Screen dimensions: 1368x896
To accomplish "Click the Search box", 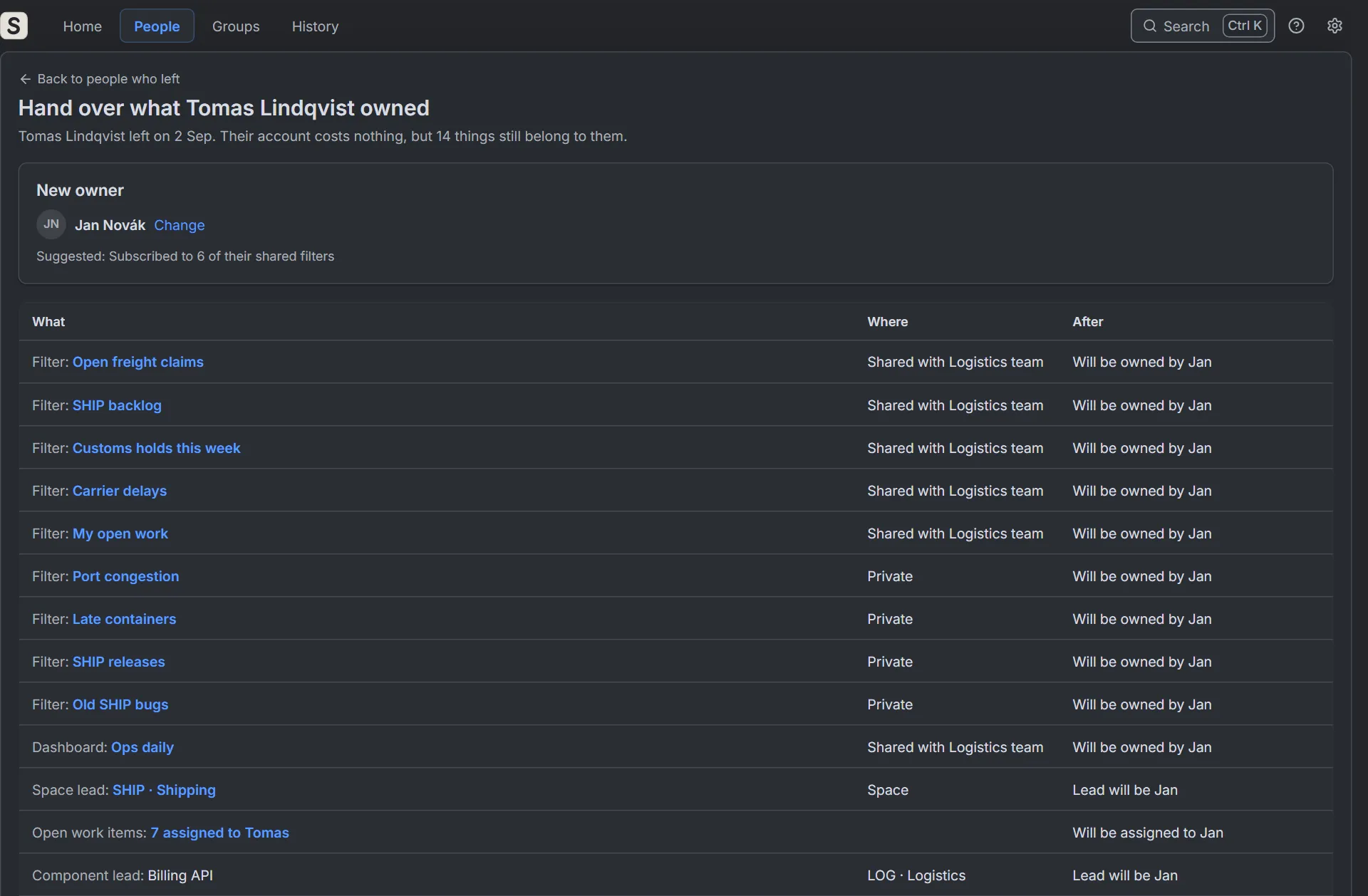I will [1202, 26].
